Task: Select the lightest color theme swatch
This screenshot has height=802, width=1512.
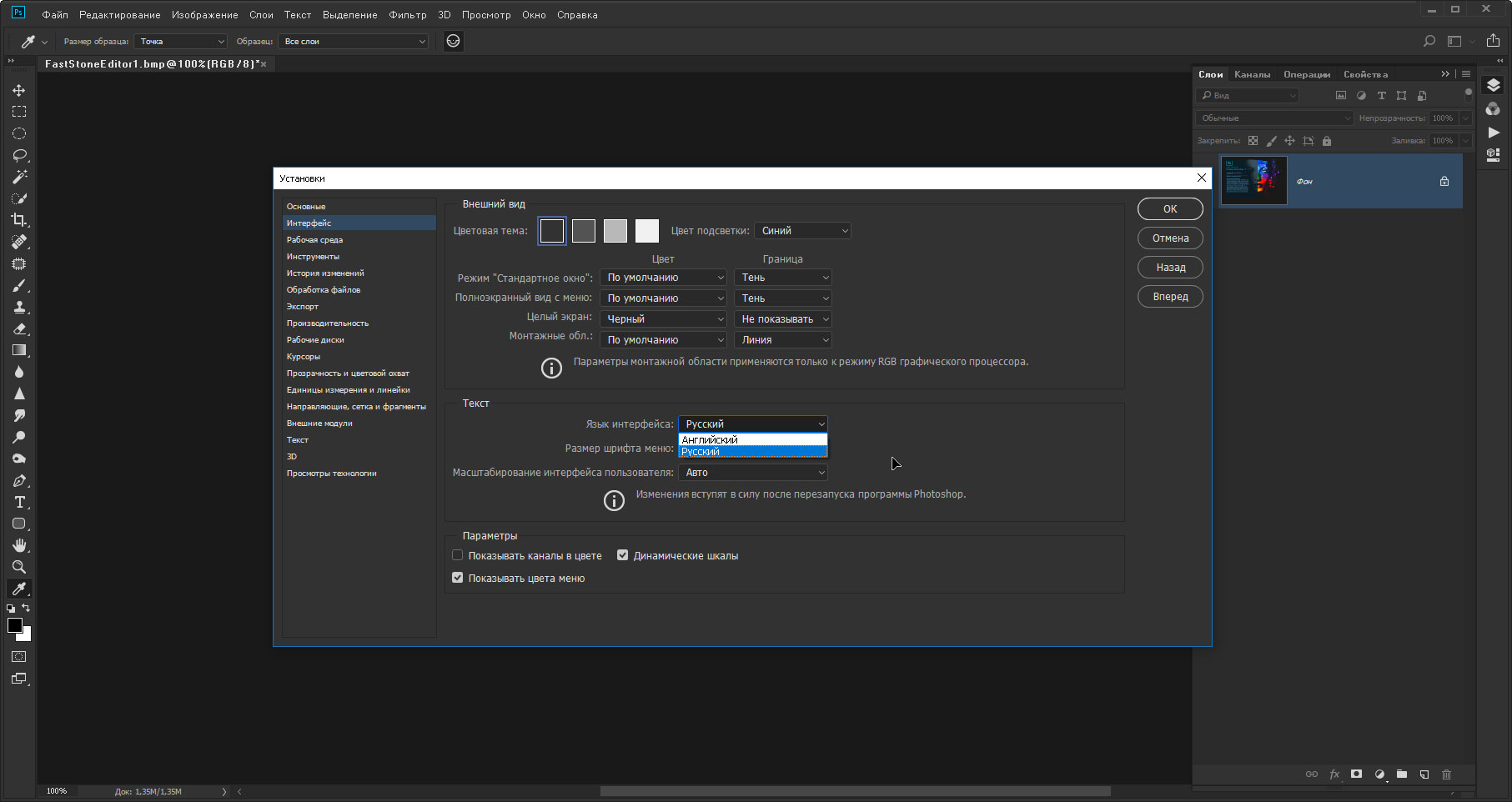Action: [647, 231]
